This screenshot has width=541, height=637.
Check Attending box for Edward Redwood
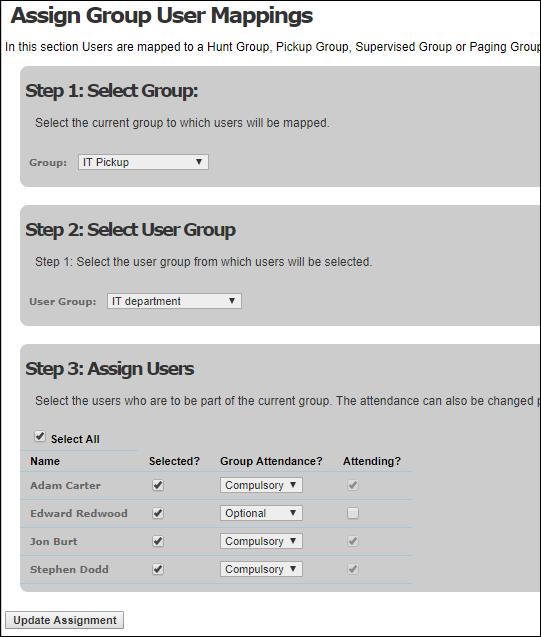tap(353, 513)
